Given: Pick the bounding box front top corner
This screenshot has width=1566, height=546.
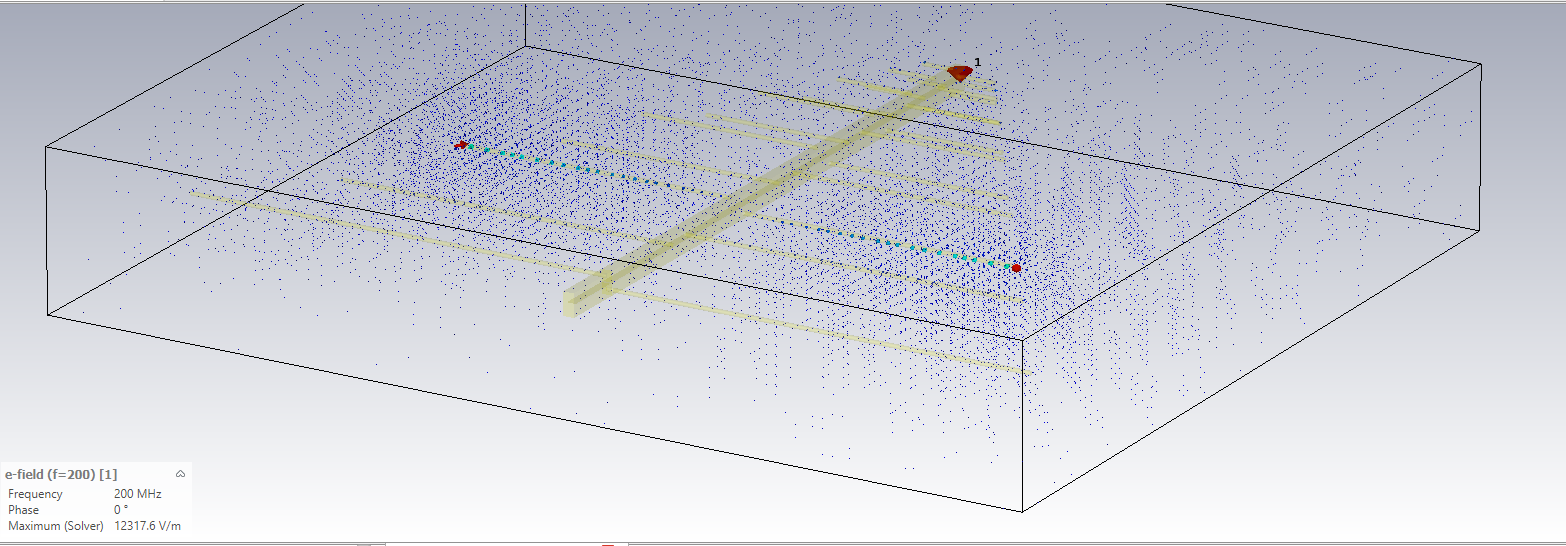Looking at the screenshot, I should (1023, 339).
